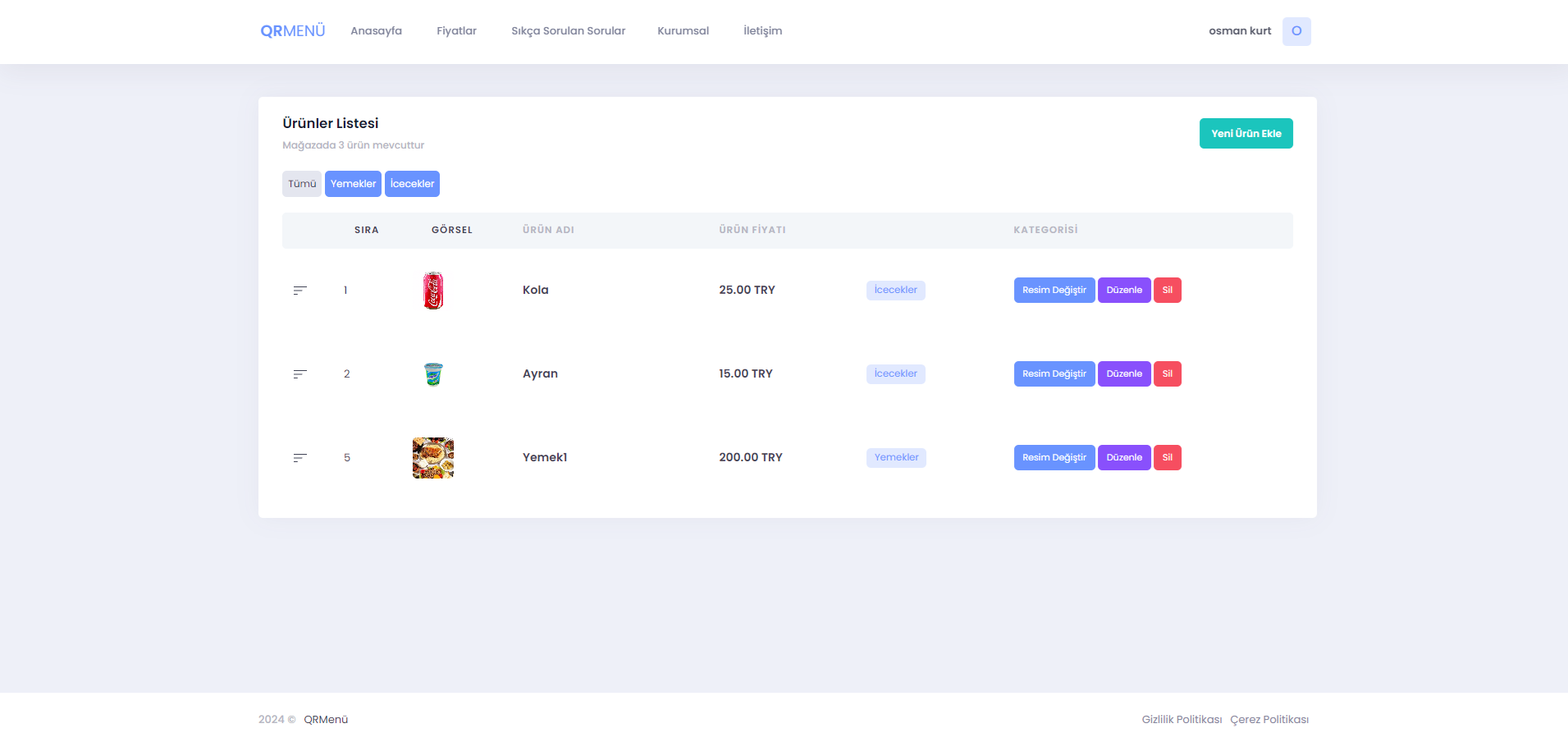Click the İcecekler category badge on Kola row
This screenshot has width=1568, height=742.
(x=895, y=291)
